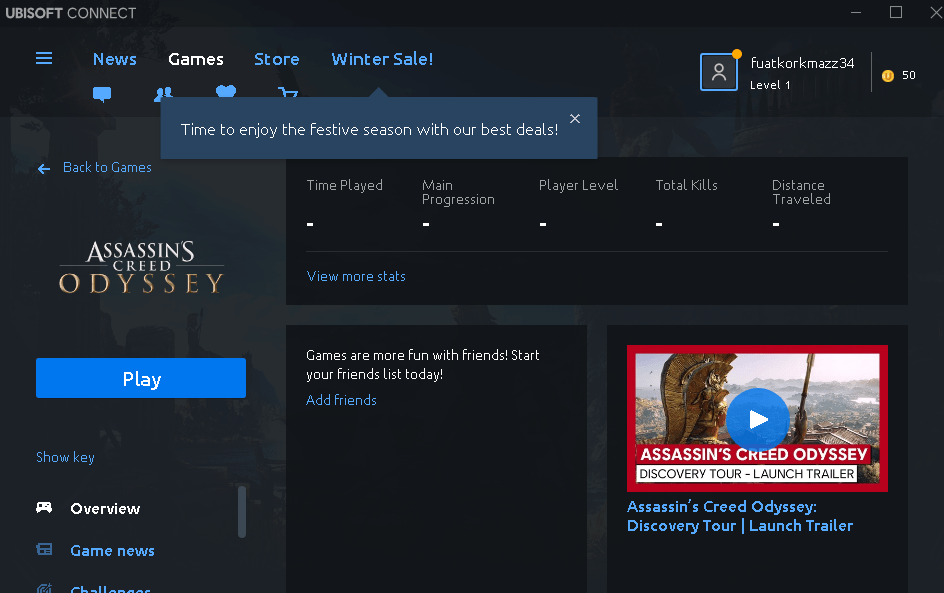Click the Game news newspaper icon
Image resolution: width=944 pixels, height=593 pixels.
point(44,550)
